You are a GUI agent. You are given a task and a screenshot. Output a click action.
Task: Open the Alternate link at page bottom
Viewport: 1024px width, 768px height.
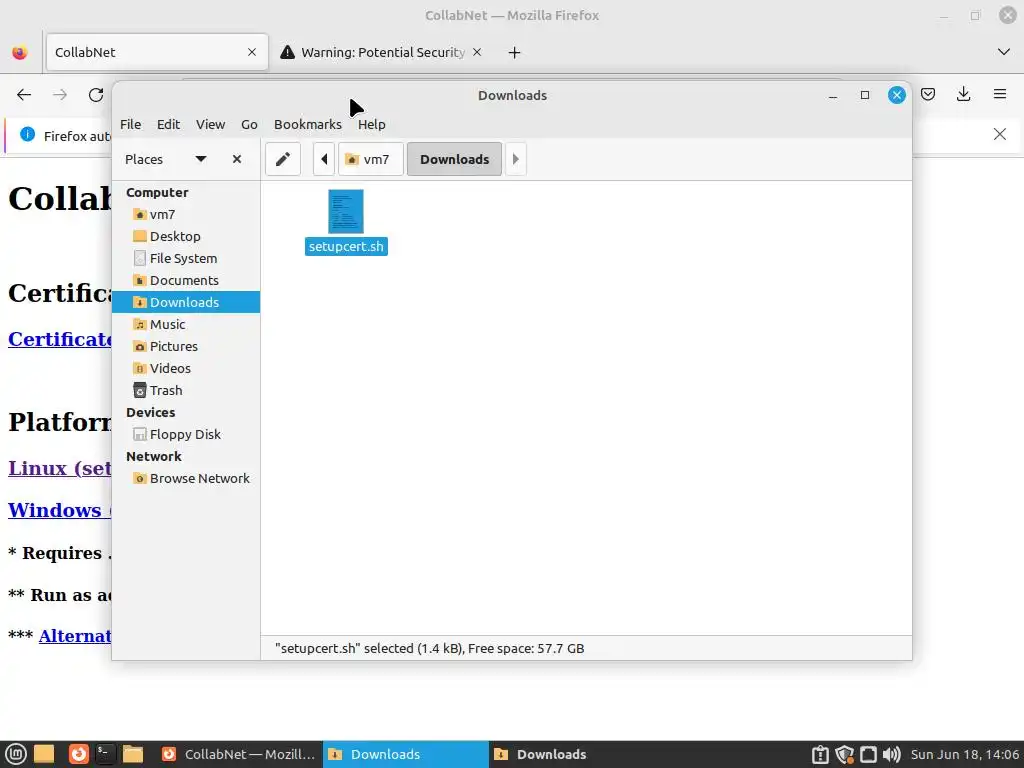(x=75, y=636)
